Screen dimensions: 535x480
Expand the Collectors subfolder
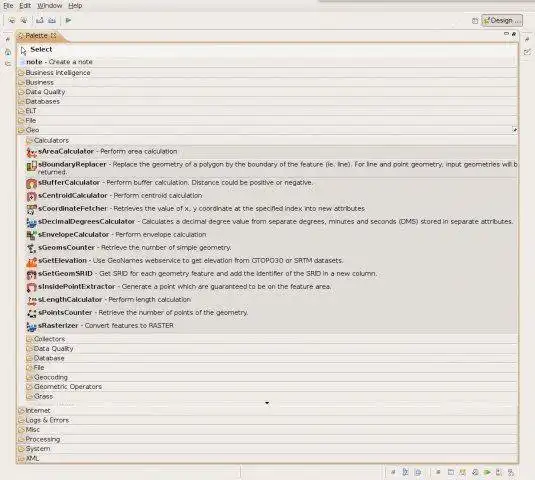click(x=271, y=339)
